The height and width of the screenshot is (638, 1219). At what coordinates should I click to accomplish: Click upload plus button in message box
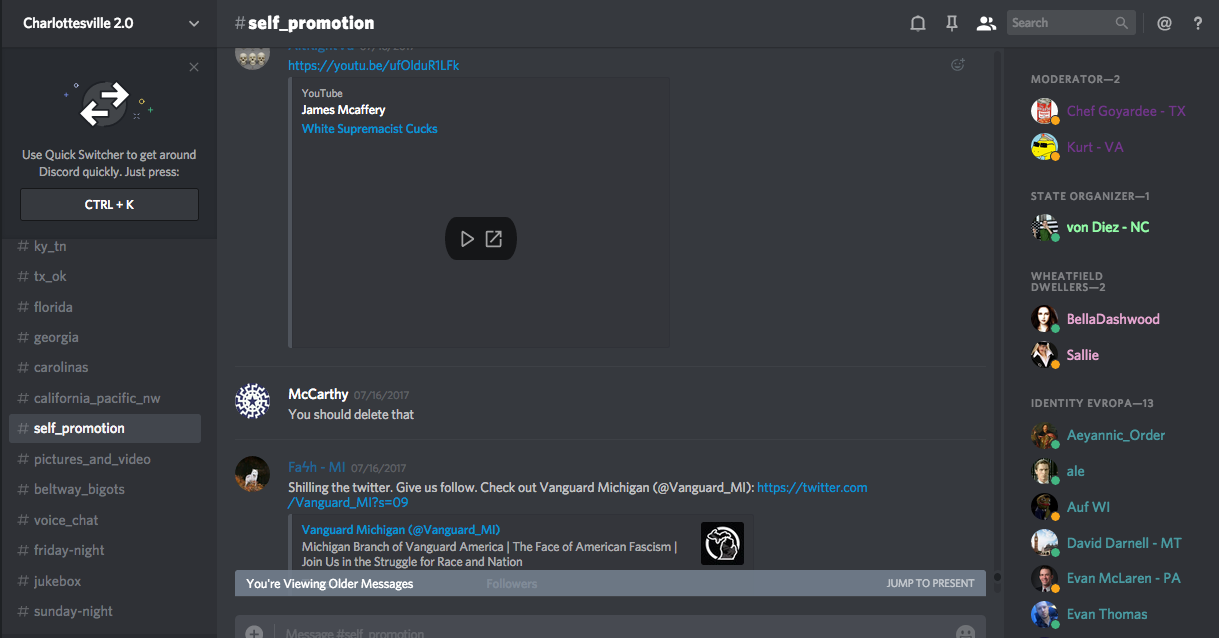point(254,632)
